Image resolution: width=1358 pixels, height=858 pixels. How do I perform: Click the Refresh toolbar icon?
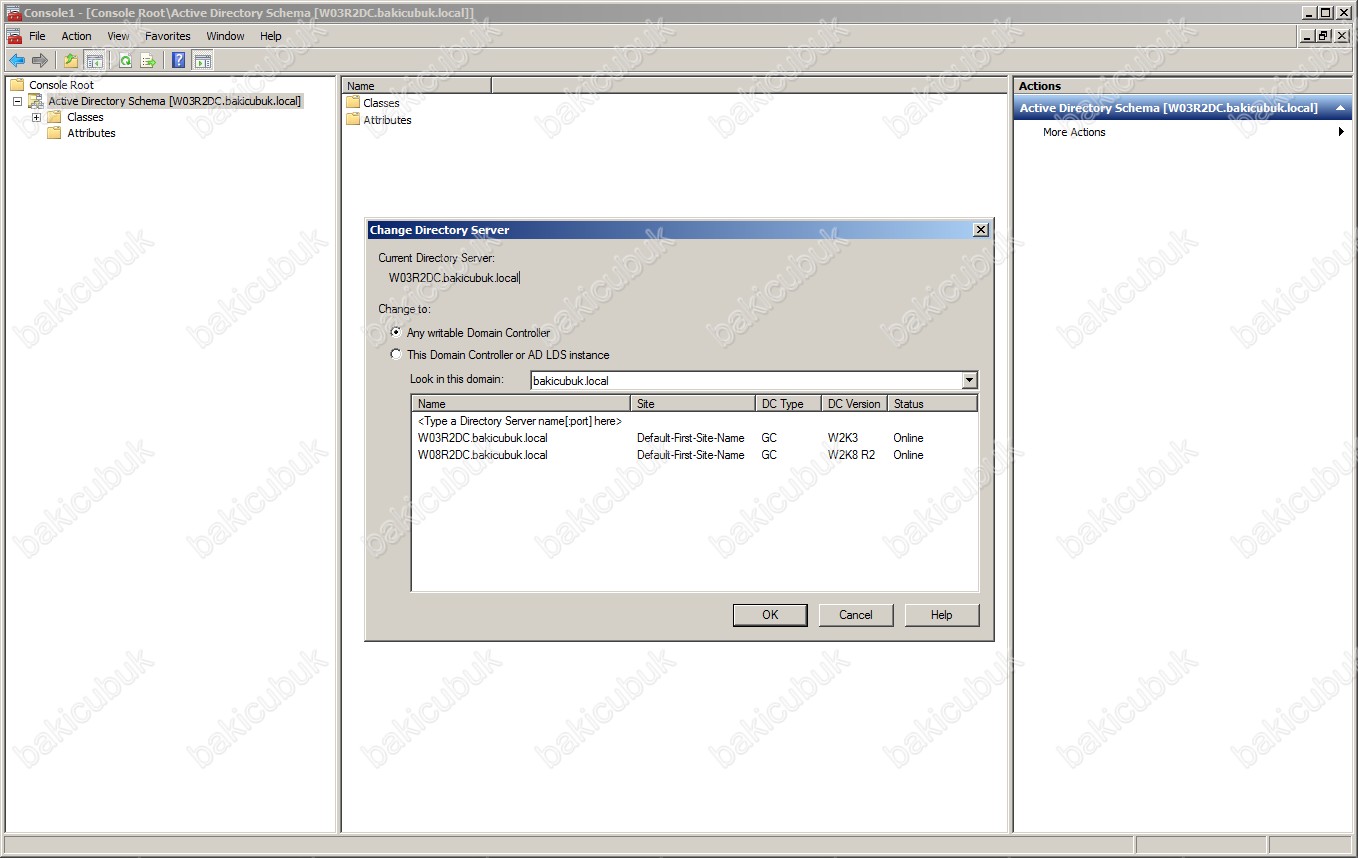tap(125, 61)
